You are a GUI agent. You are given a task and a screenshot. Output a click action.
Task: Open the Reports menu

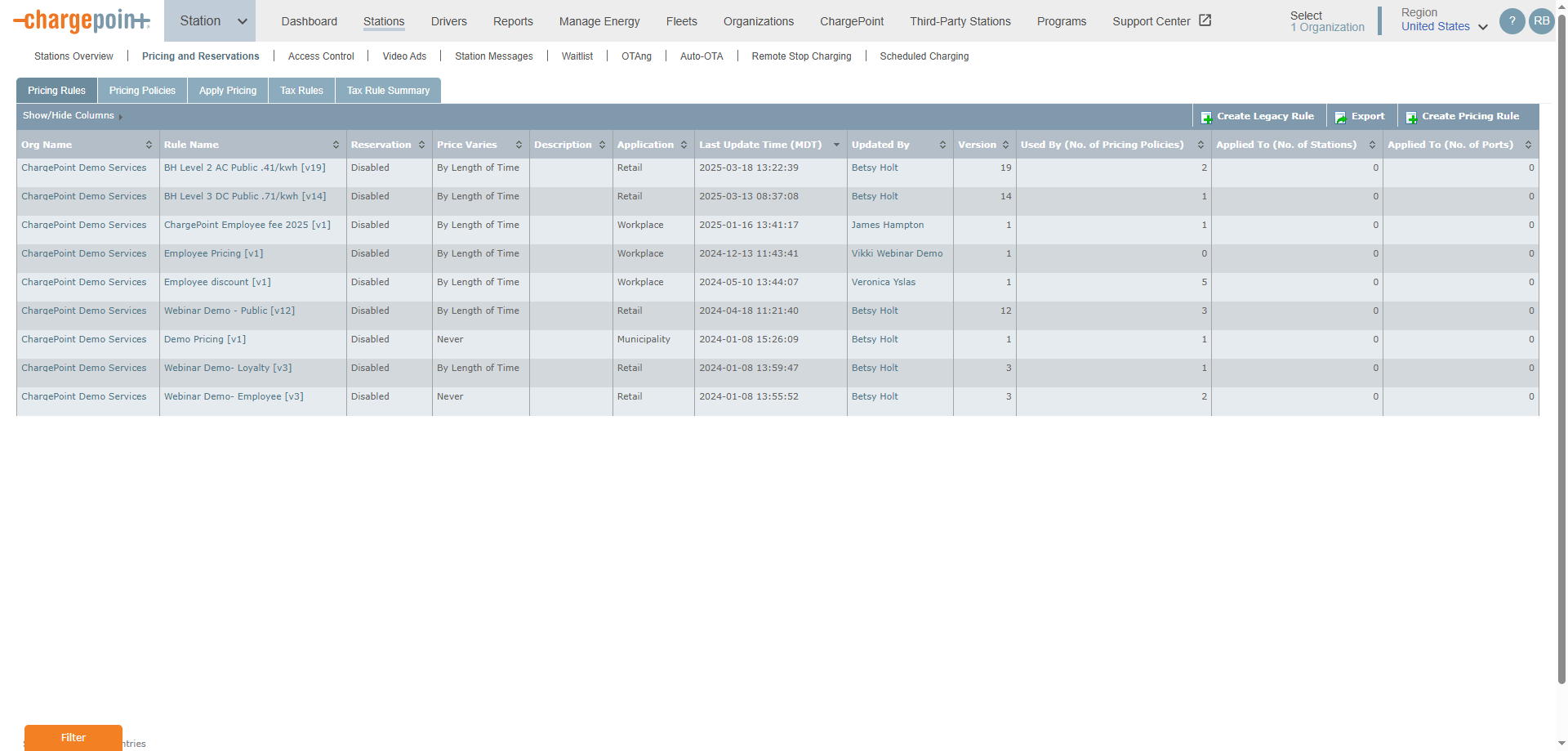click(513, 21)
